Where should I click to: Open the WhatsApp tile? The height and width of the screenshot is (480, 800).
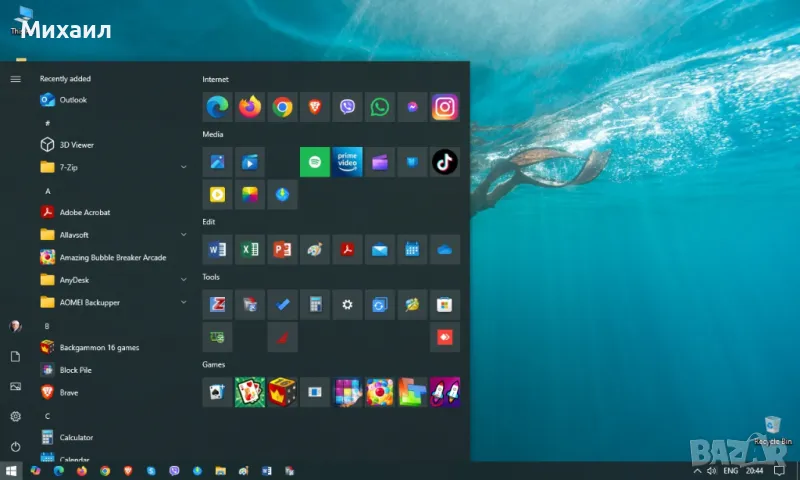point(379,106)
